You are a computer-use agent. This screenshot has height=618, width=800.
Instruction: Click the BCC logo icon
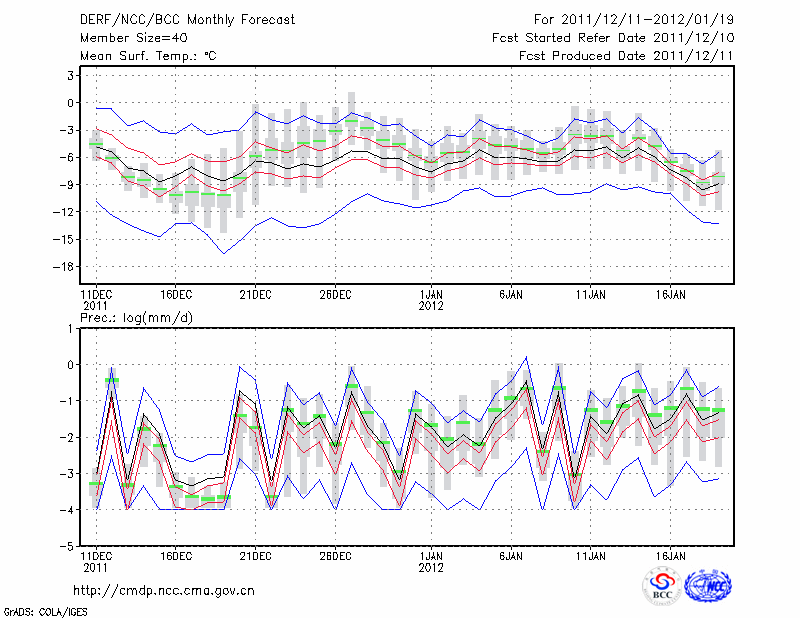click(661, 586)
